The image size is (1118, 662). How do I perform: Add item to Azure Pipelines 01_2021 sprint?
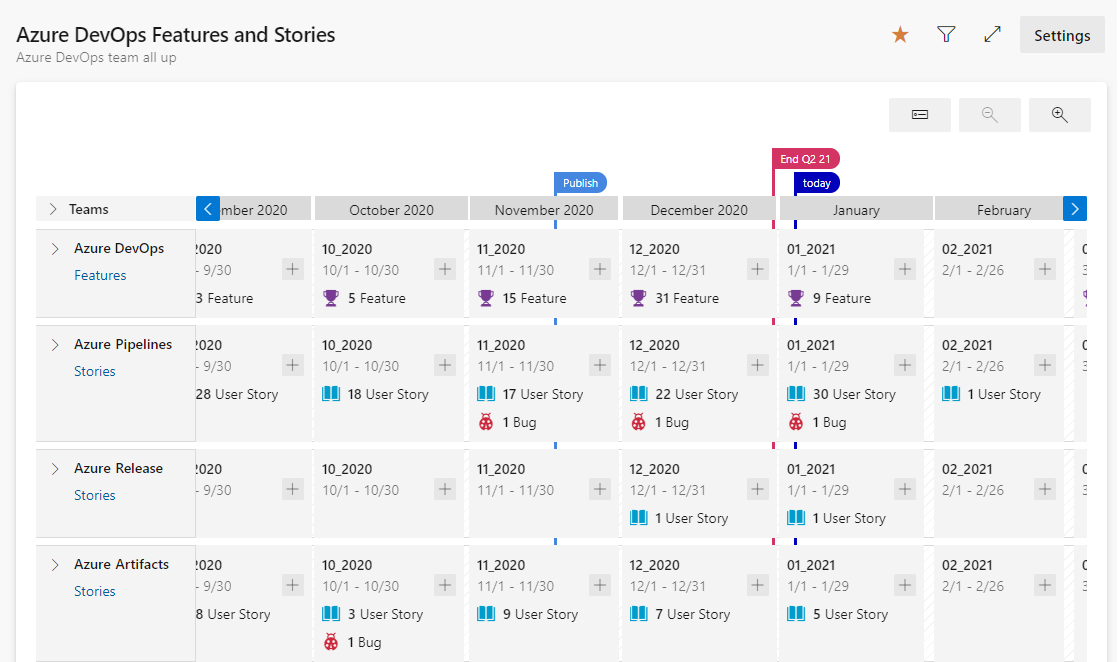pos(905,365)
